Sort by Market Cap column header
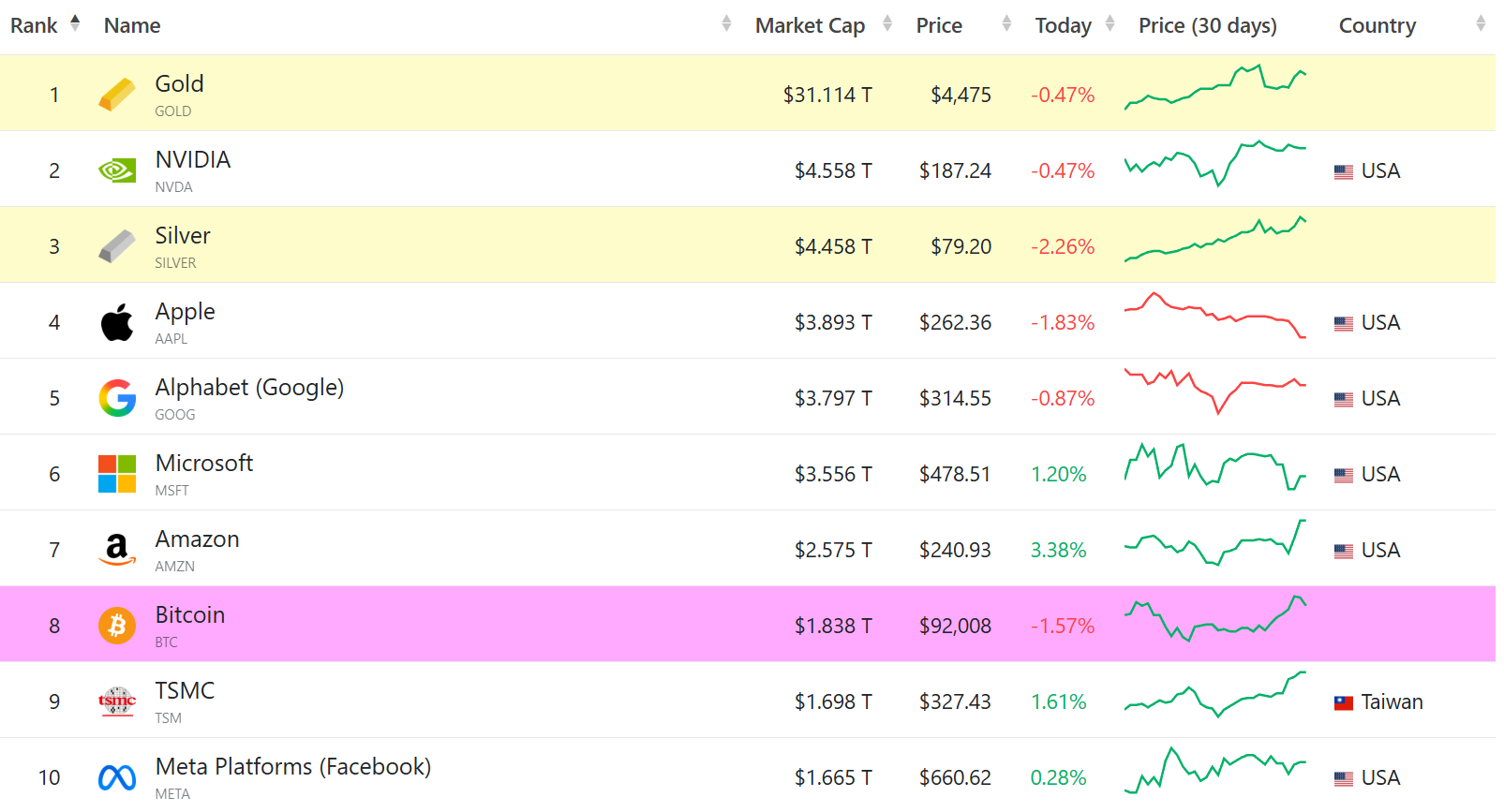 [x=810, y=25]
